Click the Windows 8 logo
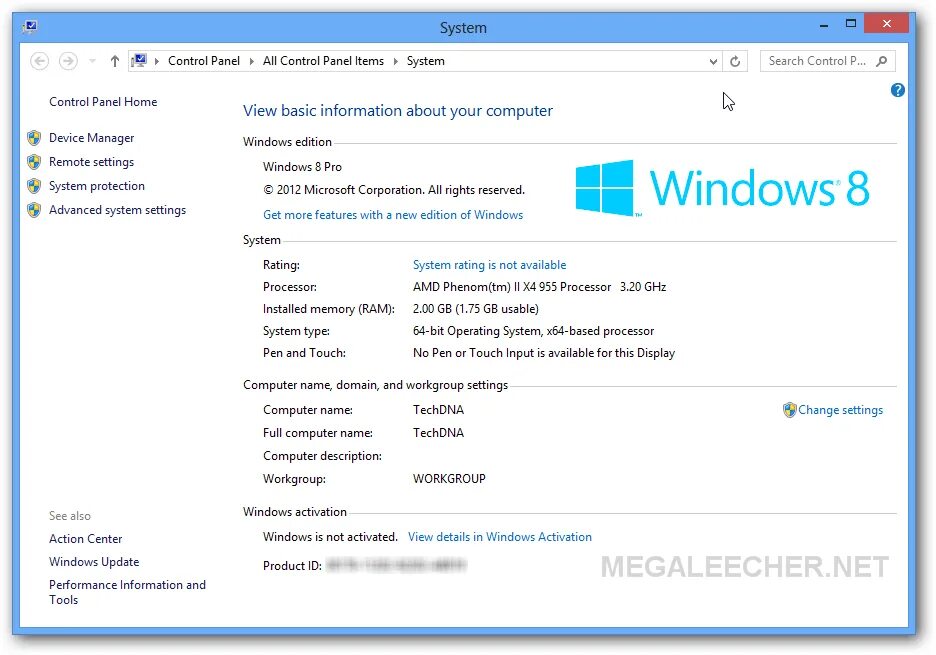This screenshot has height=655, width=936. tap(722, 188)
